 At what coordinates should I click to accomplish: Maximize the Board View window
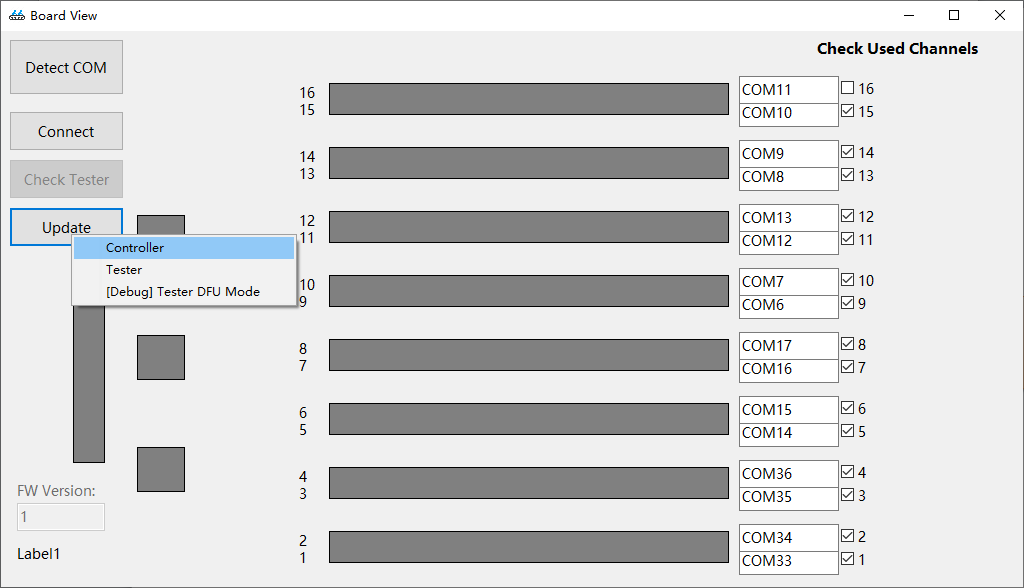click(x=953, y=15)
